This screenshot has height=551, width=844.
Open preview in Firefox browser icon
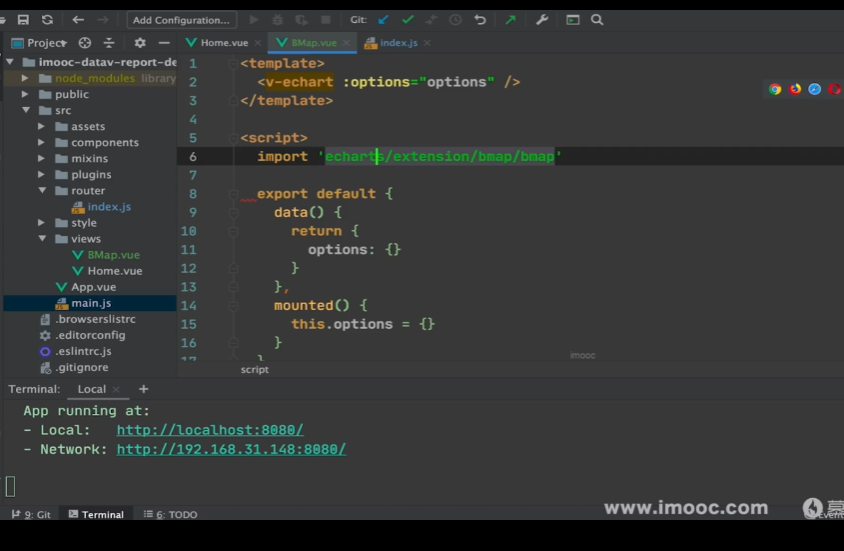[x=795, y=89]
